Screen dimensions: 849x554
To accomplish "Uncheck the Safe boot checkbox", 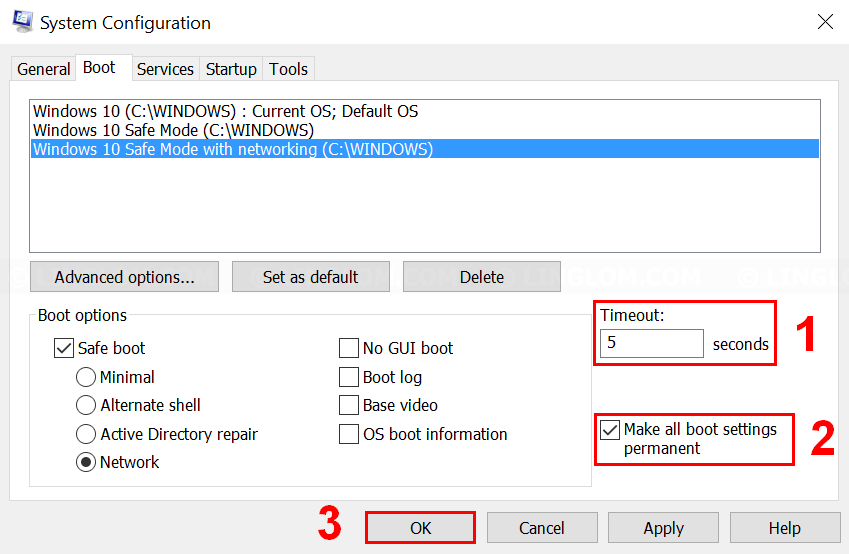I will pos(64,348).
